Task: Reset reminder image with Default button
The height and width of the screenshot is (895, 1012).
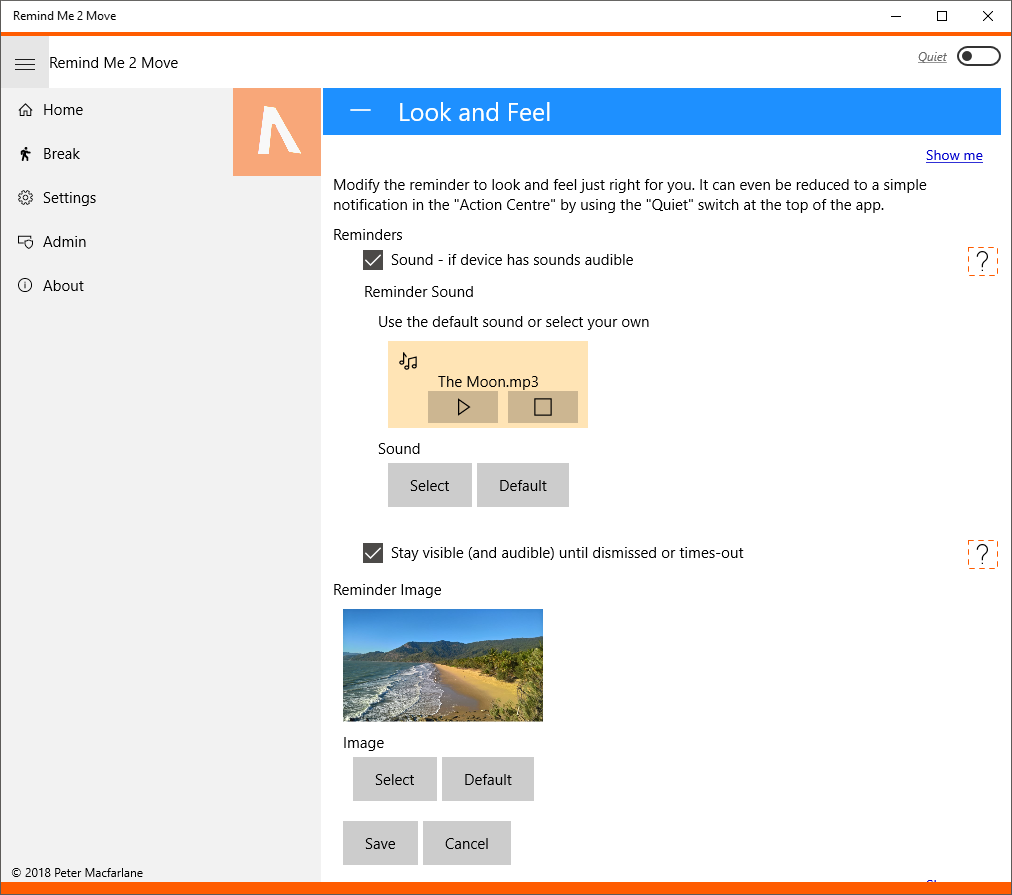Action: point(488,780)
